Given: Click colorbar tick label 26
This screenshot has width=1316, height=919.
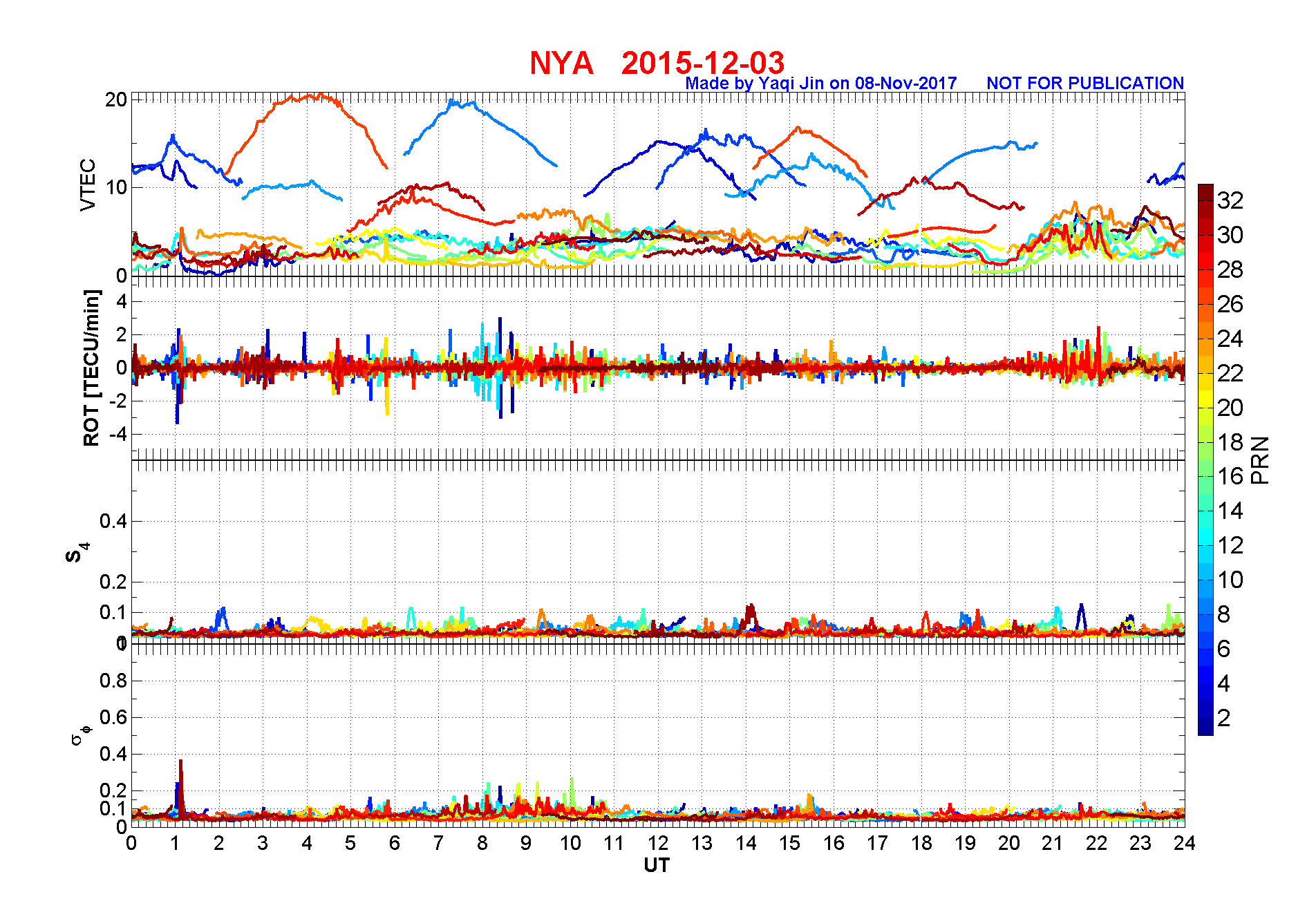Looking at the screenshot, I should 1230,304.
